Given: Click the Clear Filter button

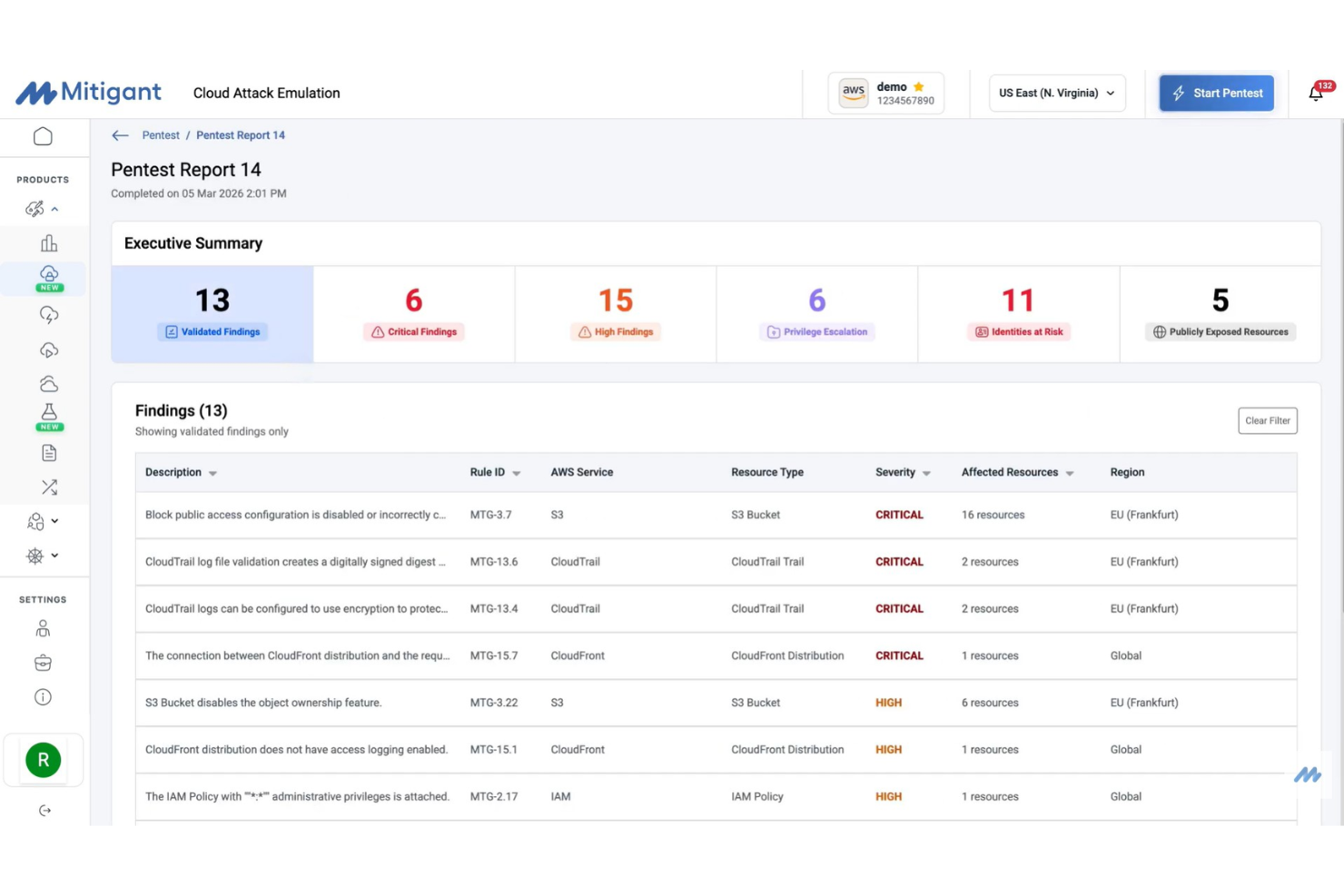Looking at the screenshot, I should click(x=1268, y=420).
